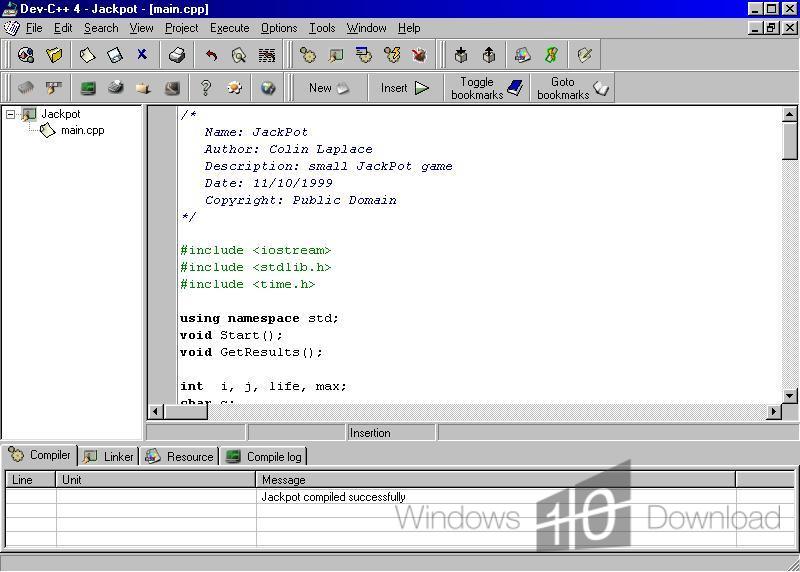
Task: Click the tan package icon
Action: pos(143,88)
